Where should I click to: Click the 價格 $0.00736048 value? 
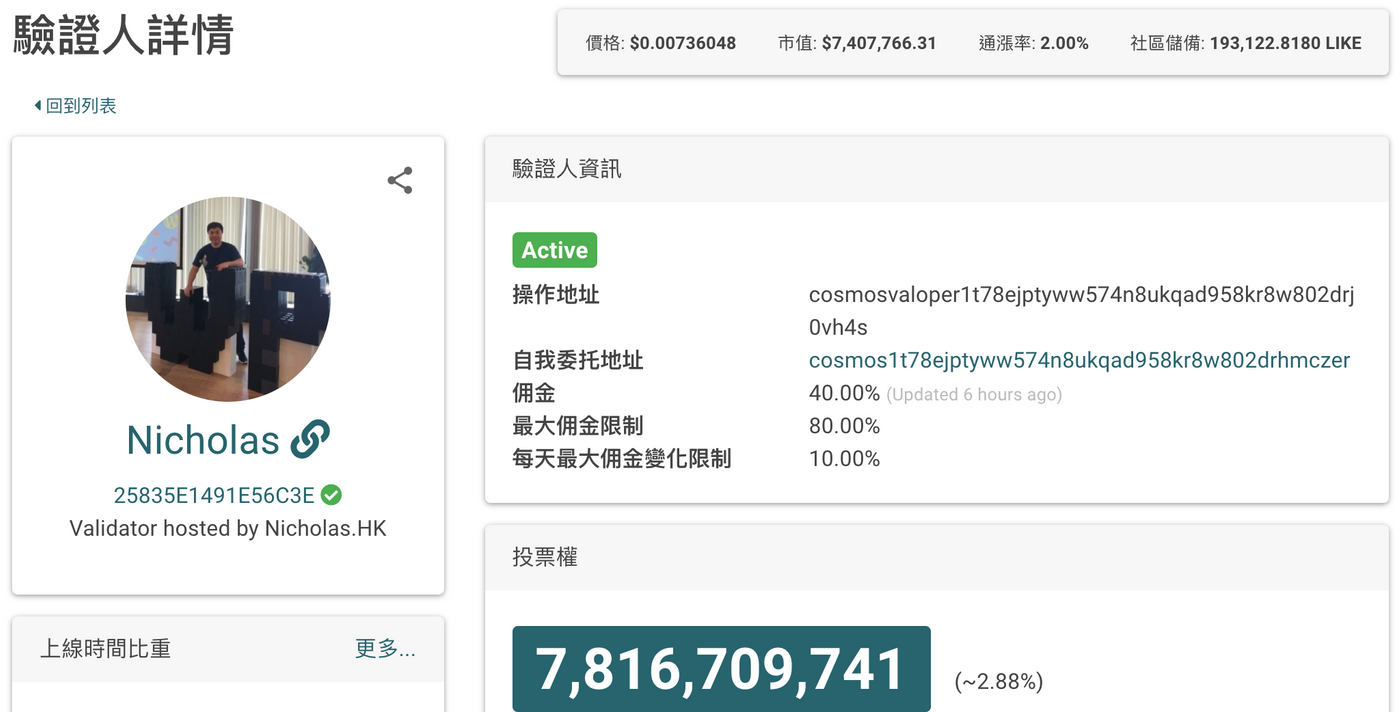(683, 43)
